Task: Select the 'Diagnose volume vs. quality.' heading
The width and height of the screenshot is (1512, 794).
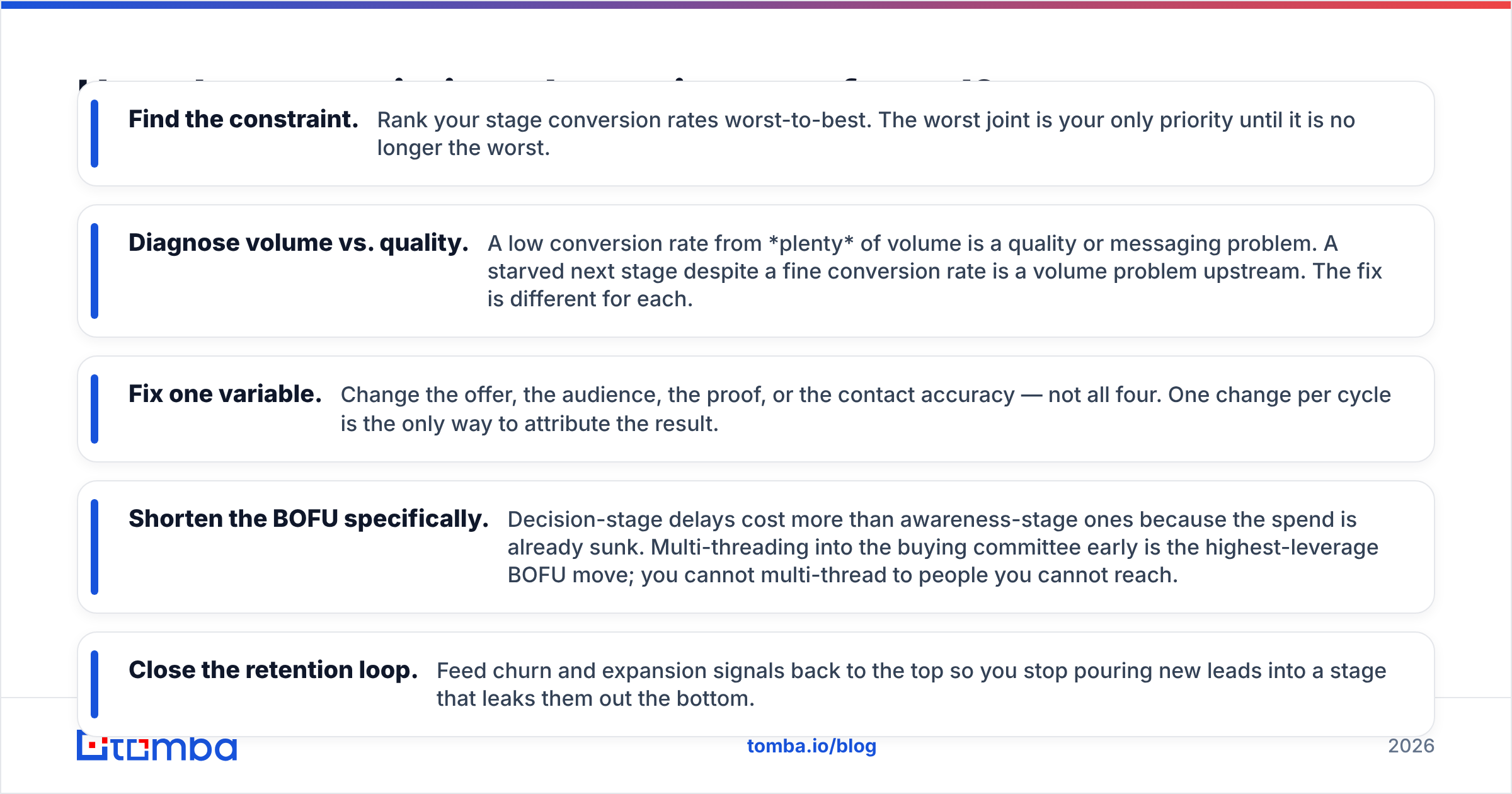Action: 299,243
